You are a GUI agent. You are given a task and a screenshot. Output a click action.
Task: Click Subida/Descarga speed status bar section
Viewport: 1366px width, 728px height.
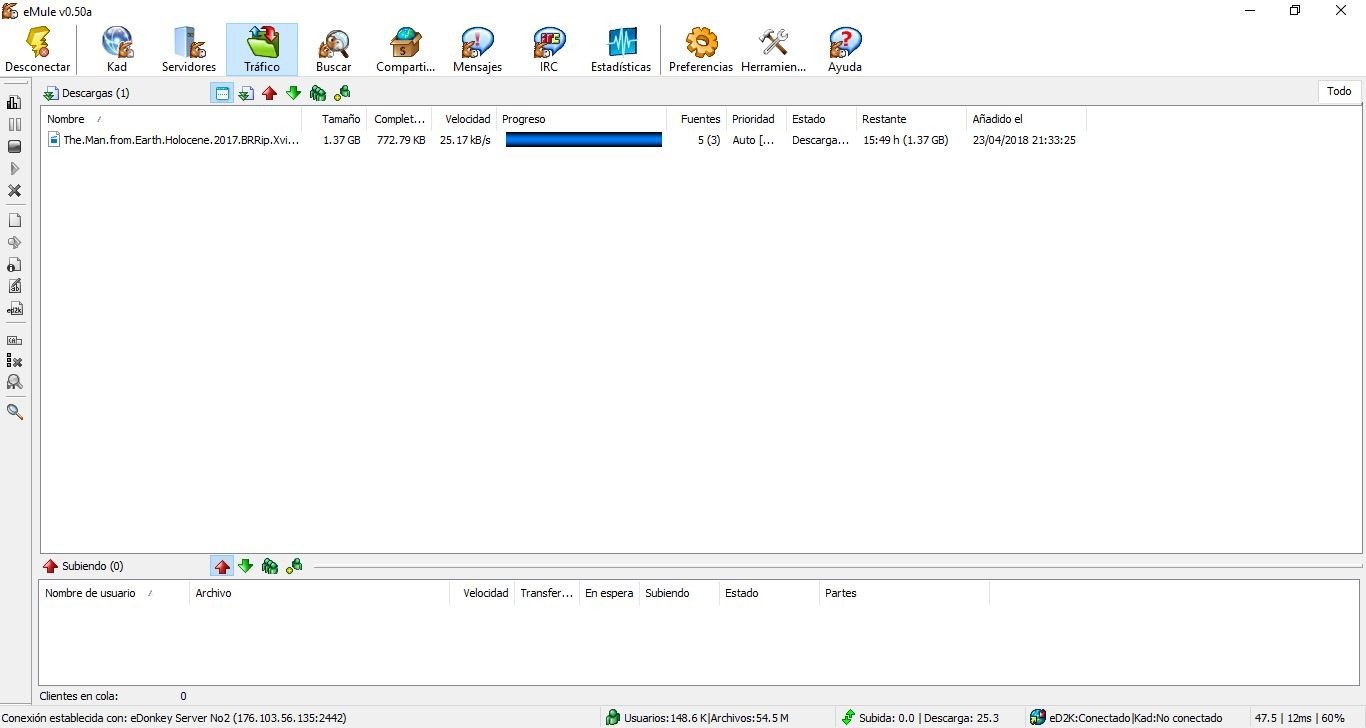tap(920, 718)
